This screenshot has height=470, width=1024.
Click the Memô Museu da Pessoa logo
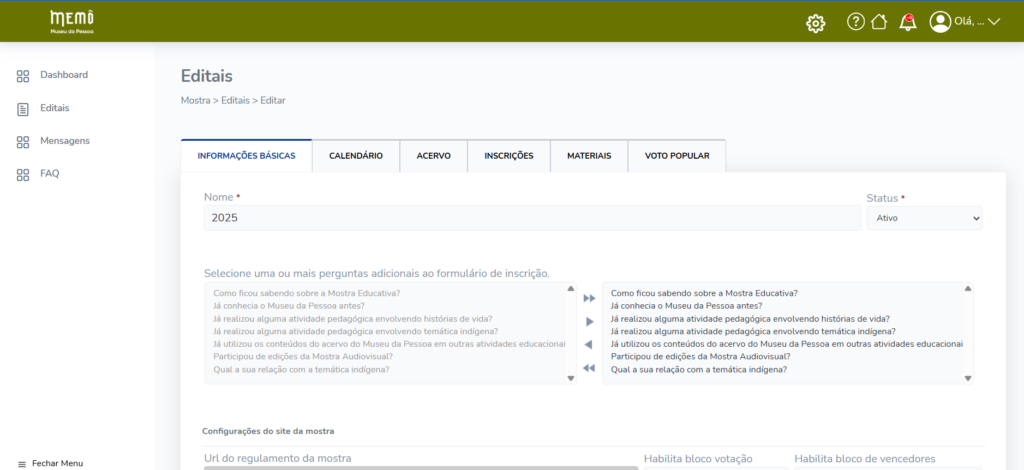tap(72, 22)
